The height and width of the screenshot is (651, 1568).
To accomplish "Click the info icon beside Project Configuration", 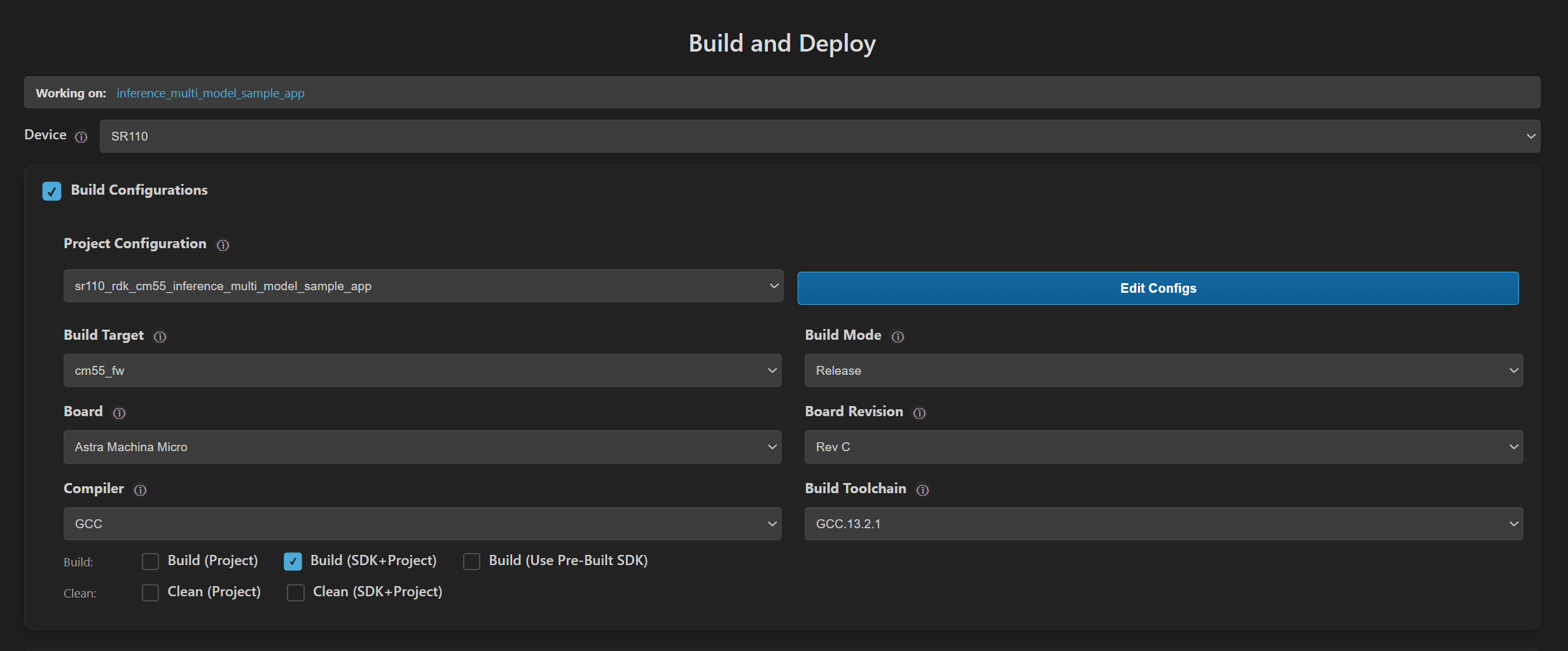I will point(223,245).
